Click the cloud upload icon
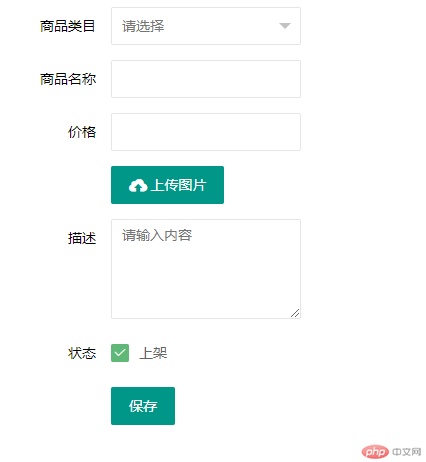 (138, 186)
